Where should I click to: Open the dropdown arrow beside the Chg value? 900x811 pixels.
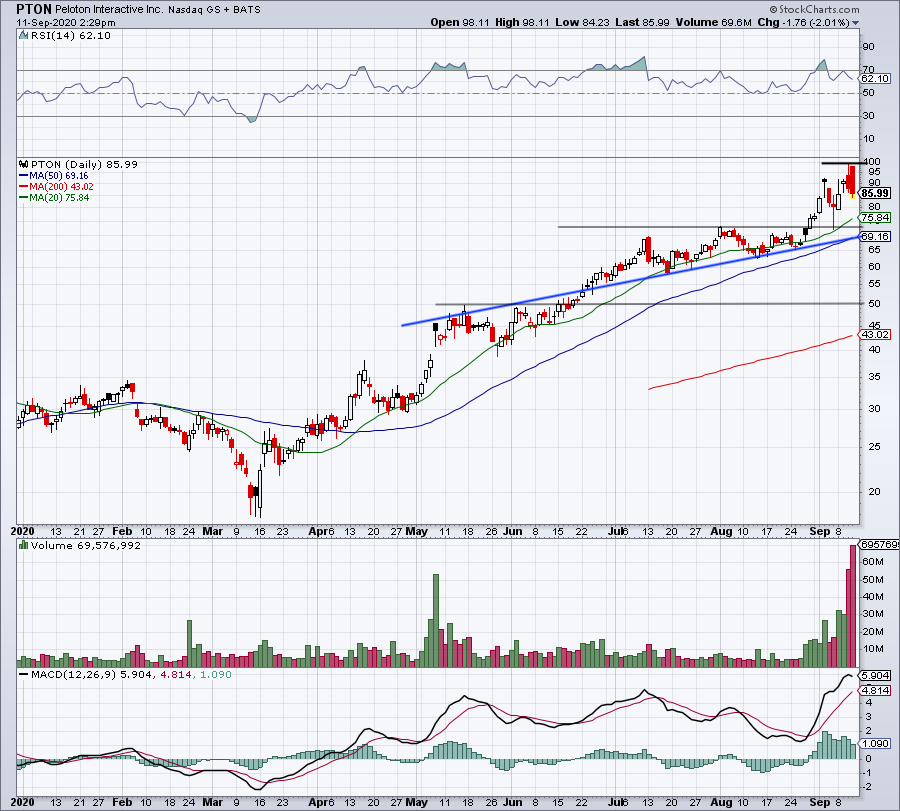[856, 23]
